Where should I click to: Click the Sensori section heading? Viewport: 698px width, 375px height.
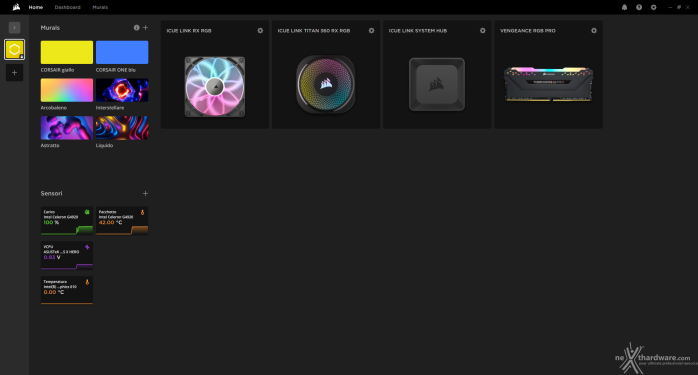51,193
